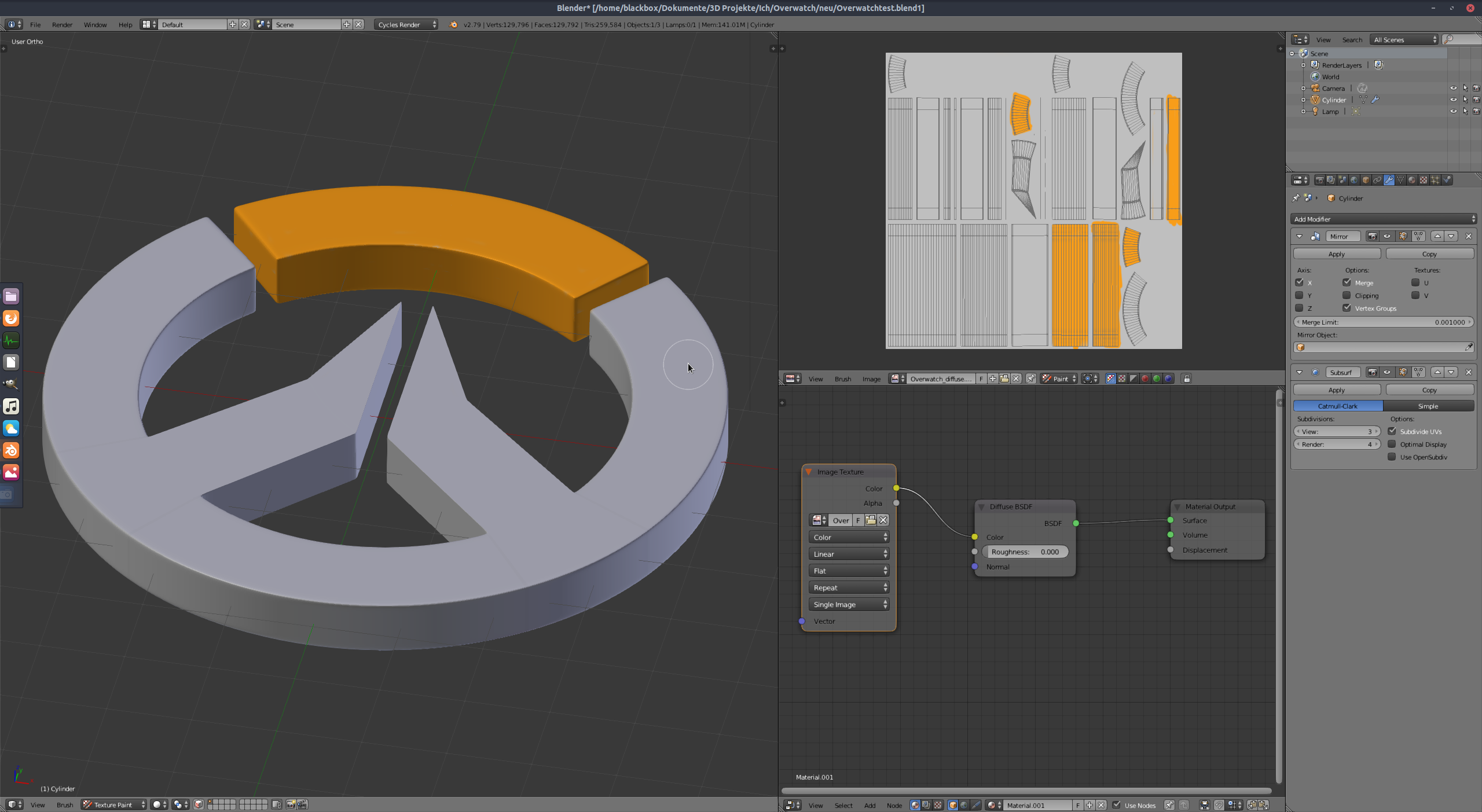Uncheck Use Nodes in node editor header

[x=1117, y=805]
